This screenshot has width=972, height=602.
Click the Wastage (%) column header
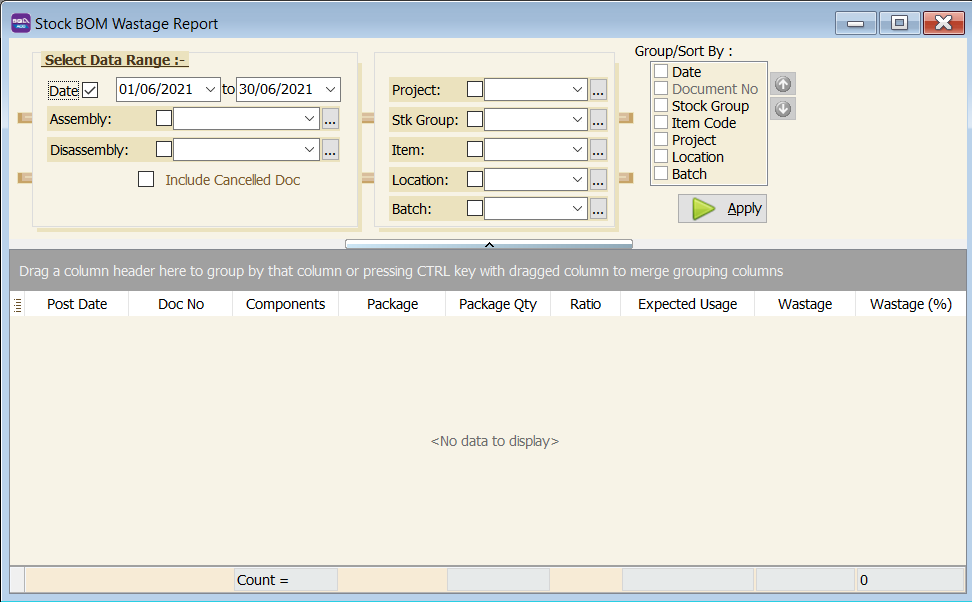click(910, 304)
